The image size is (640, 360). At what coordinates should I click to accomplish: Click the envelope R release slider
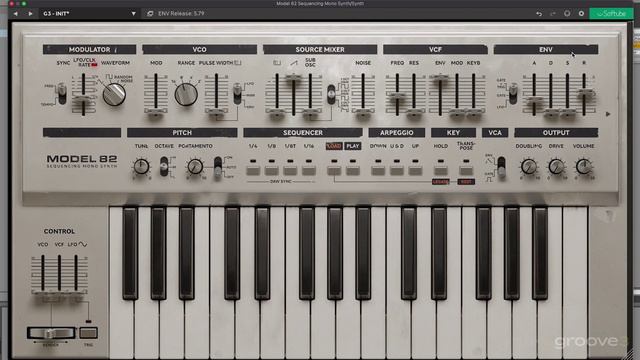(584, 93)
